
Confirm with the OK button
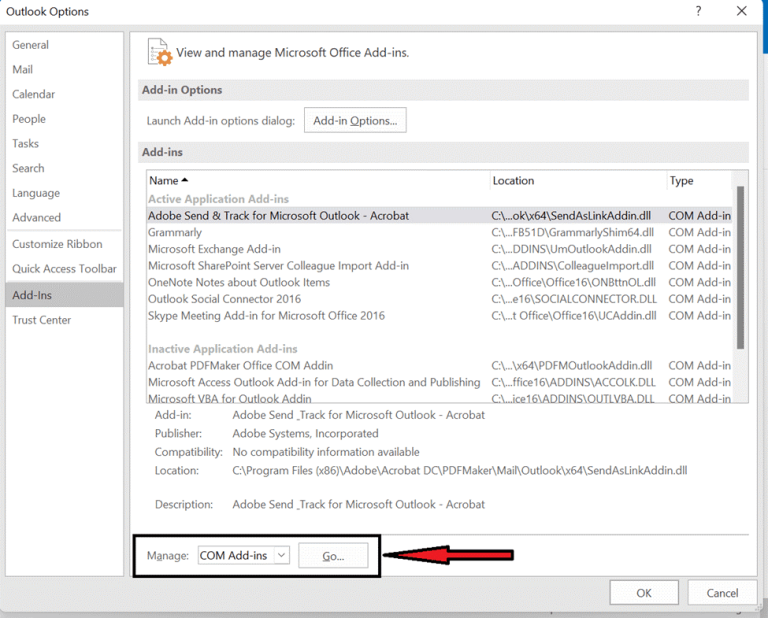point(644,593)
